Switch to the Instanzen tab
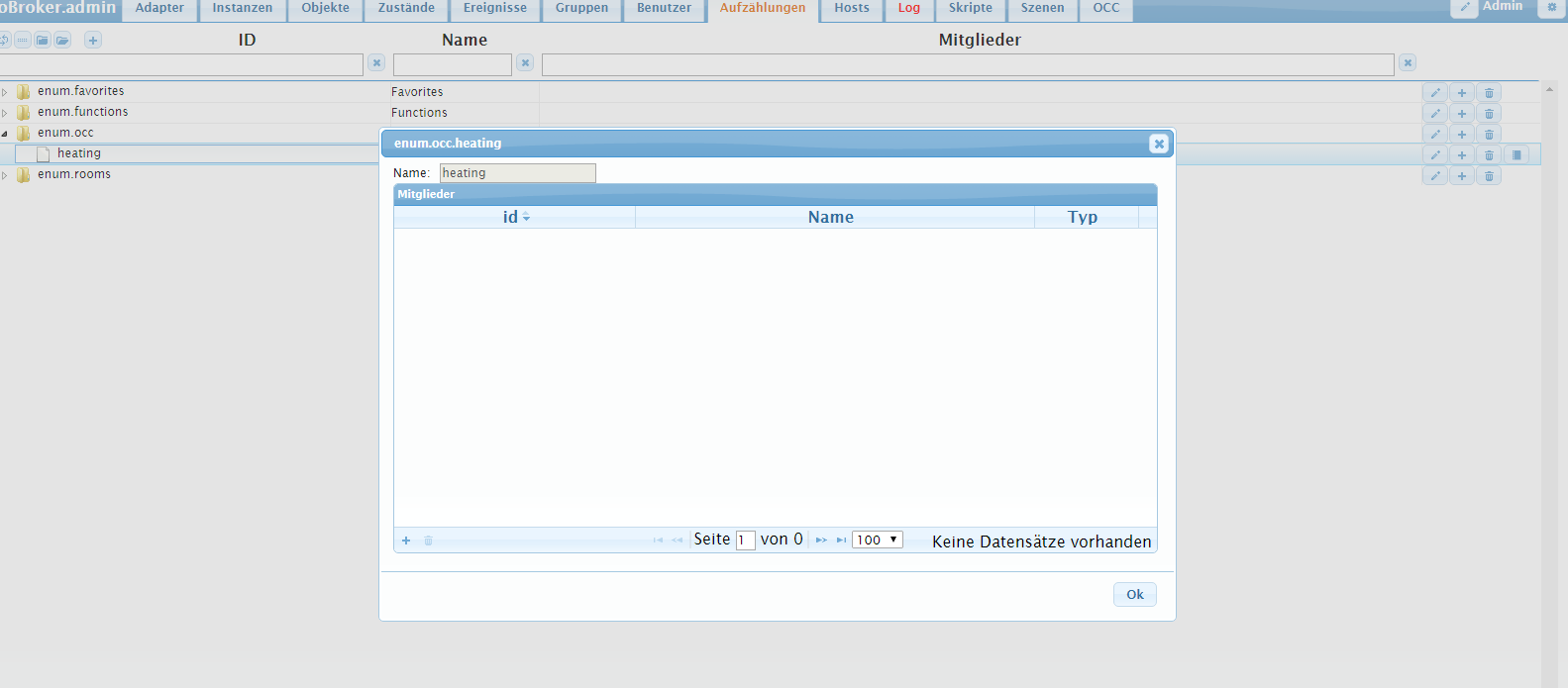Screen dimensions: 1568x688 [243, 9]
